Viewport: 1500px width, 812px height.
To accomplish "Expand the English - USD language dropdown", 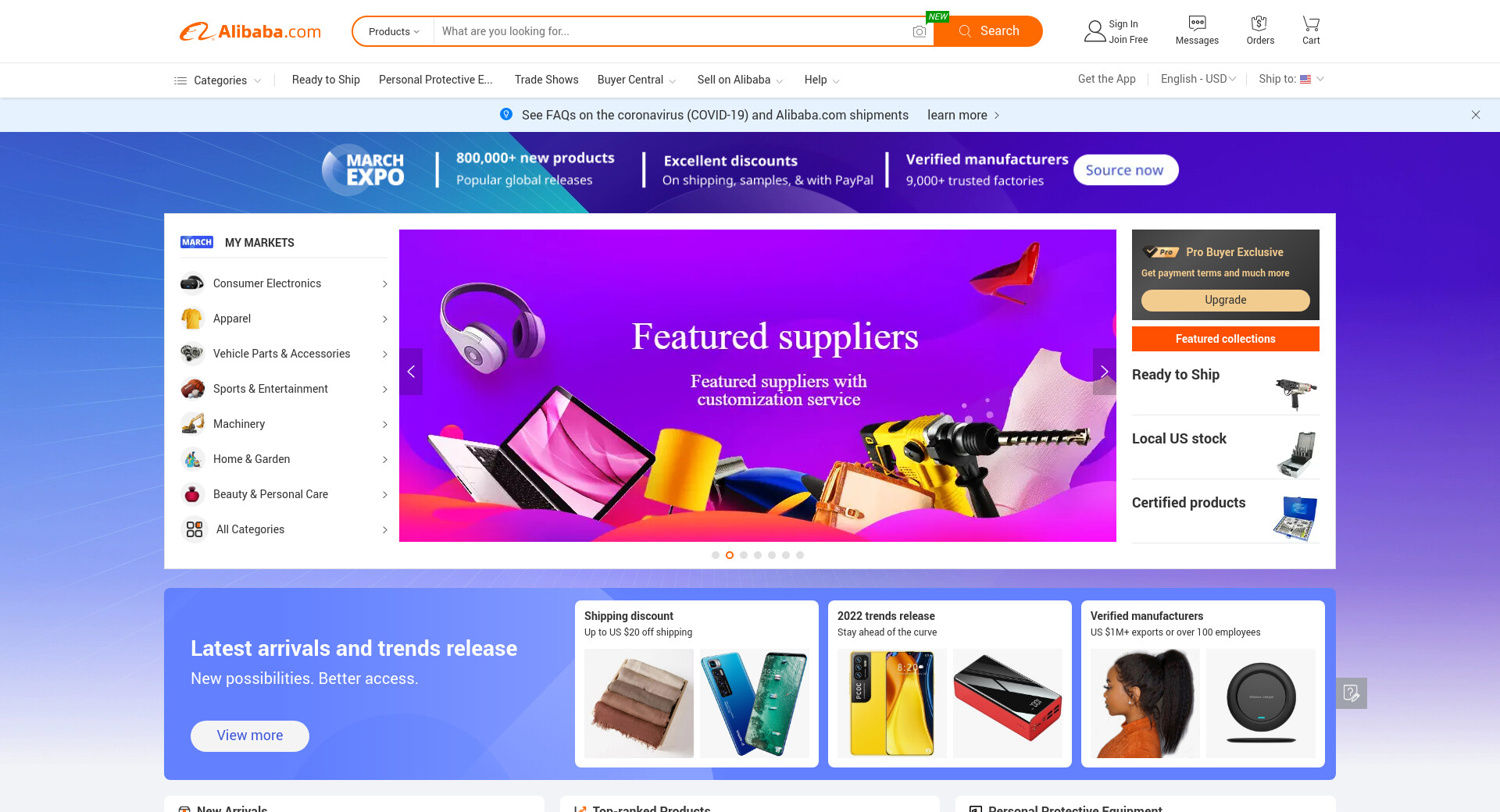I will point(1198,79).
